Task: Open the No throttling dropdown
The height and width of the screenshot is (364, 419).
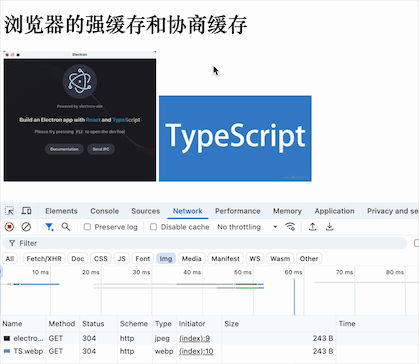Action: click(x=247, y=227)
